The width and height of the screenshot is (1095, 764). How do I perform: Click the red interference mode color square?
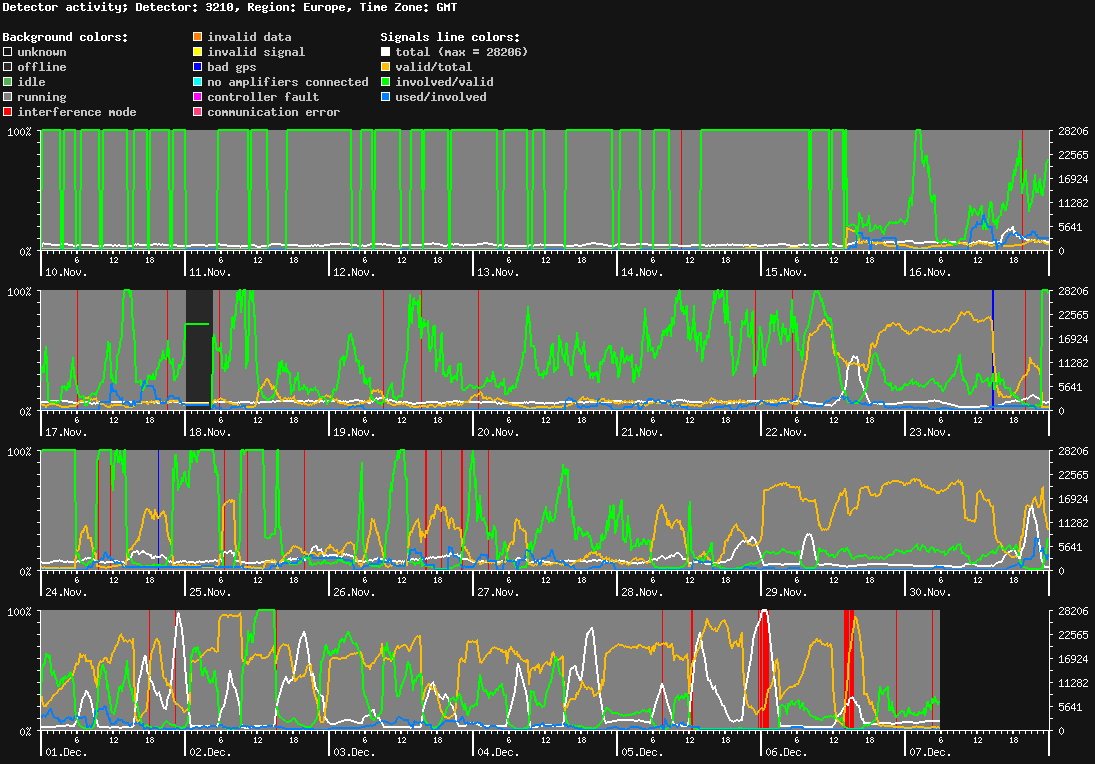[x=8, y=112]
